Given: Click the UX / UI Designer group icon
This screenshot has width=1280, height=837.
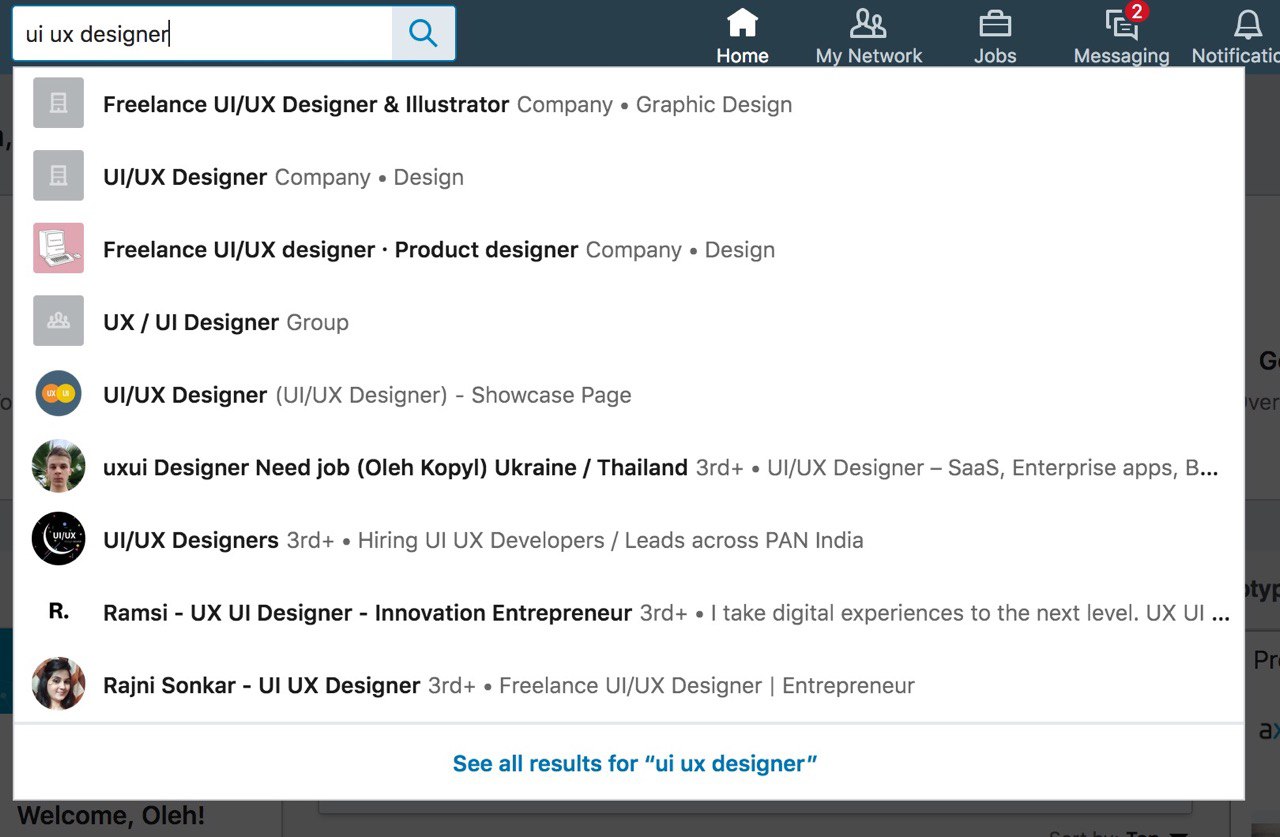Looking at the screenshot, I should [58, 321].
